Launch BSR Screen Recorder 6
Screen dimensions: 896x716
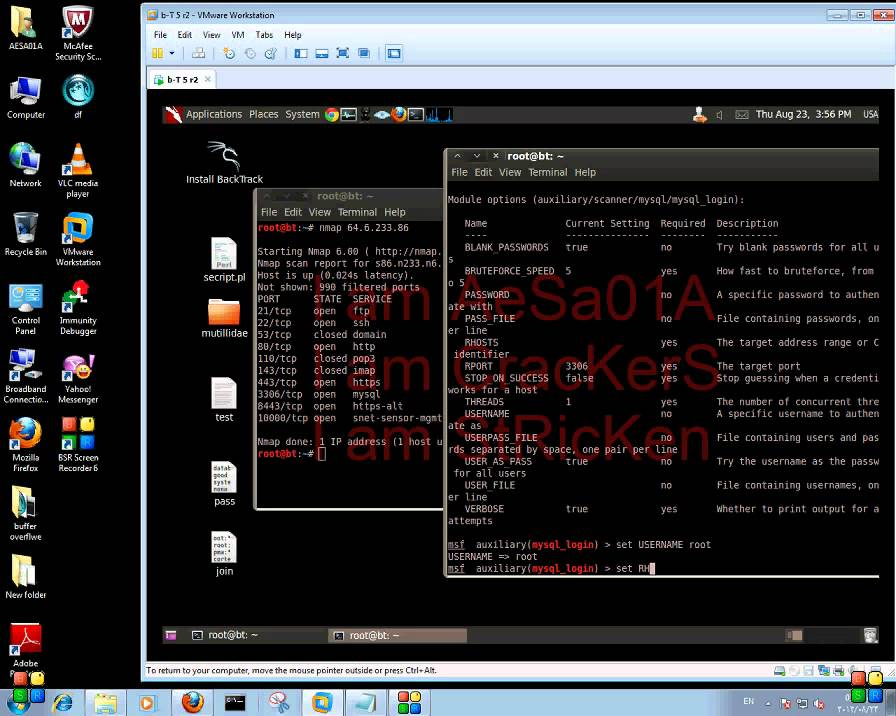(x=78, y=445)
